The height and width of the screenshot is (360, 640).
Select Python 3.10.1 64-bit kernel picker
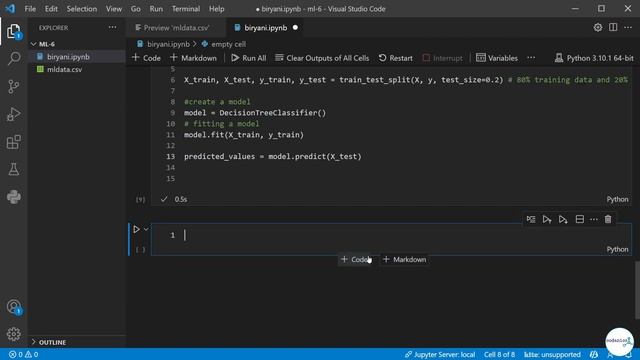594,58
